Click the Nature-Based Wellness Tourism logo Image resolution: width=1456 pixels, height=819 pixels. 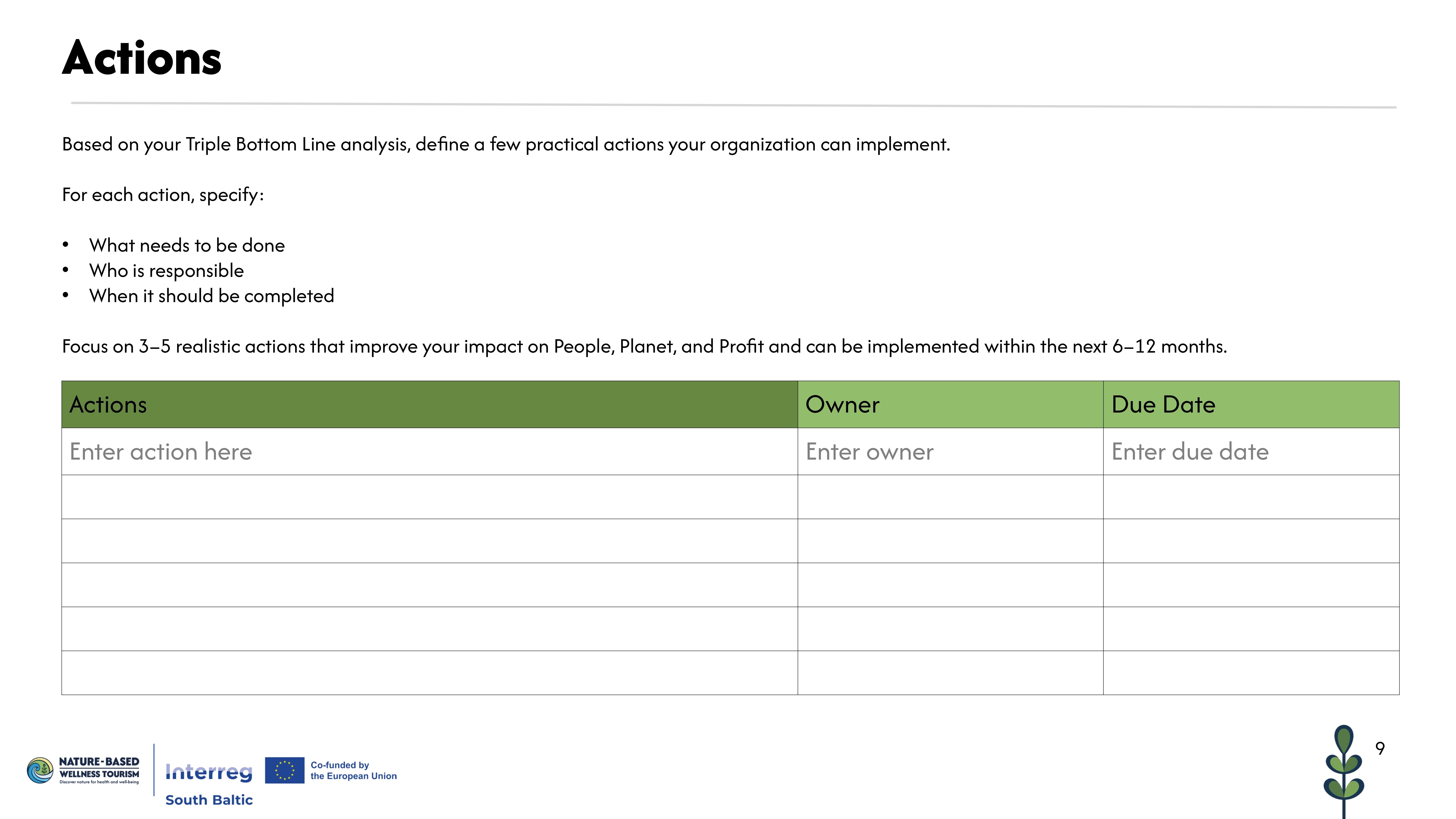pyautogui.click(x=83, y=771)
